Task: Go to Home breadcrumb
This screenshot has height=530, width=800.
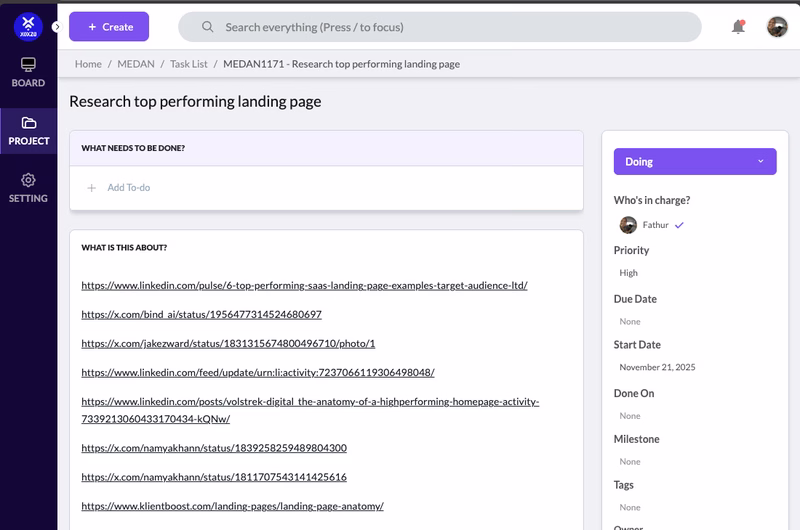Action: point(88,64)
